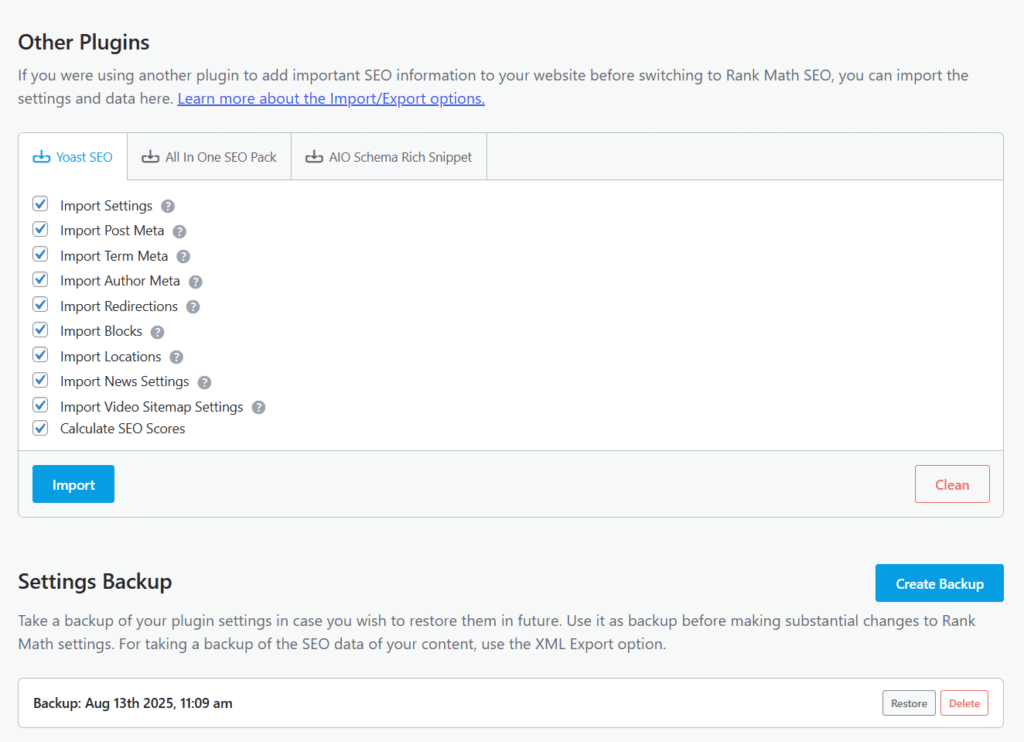
Task: Uncheck the Import Blocks checkbox
Action: [40, 330]
